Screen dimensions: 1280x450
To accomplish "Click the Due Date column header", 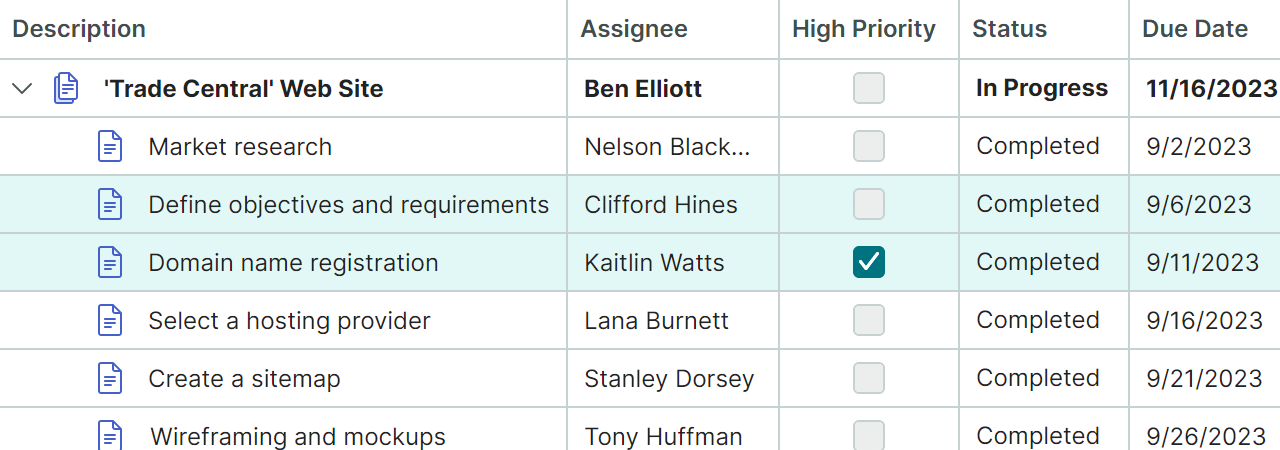I will coord(1195,29).
